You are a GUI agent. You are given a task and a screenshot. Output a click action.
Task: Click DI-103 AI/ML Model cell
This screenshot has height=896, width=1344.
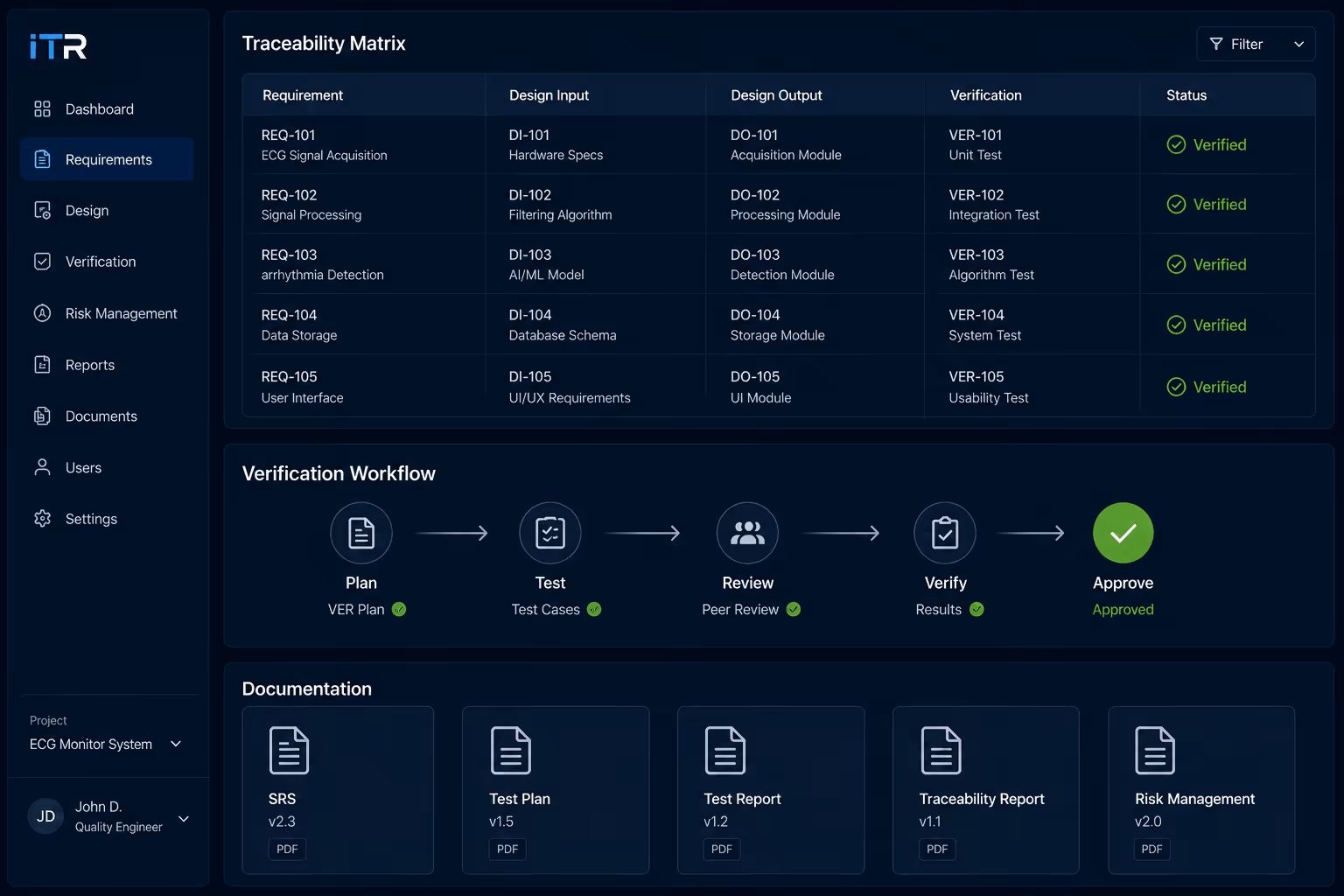(x=596, y=264)
